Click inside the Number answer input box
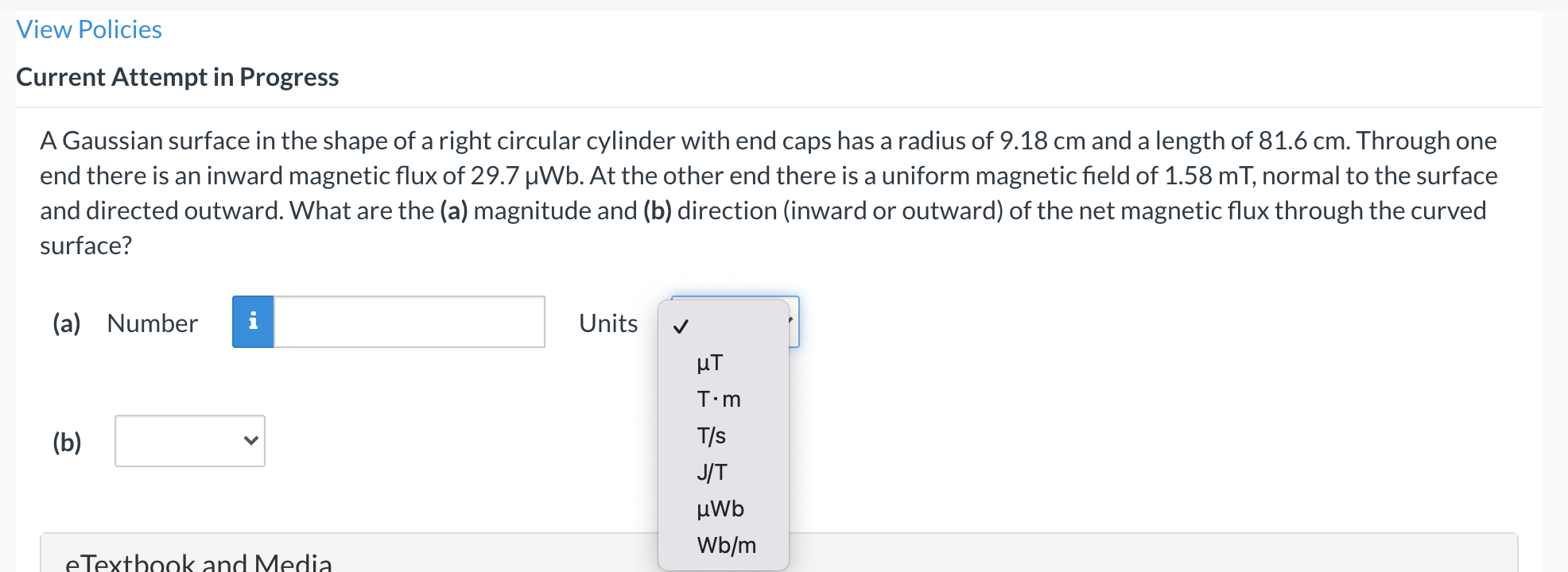The image size is (1568, 572). (x=408, y=323)
